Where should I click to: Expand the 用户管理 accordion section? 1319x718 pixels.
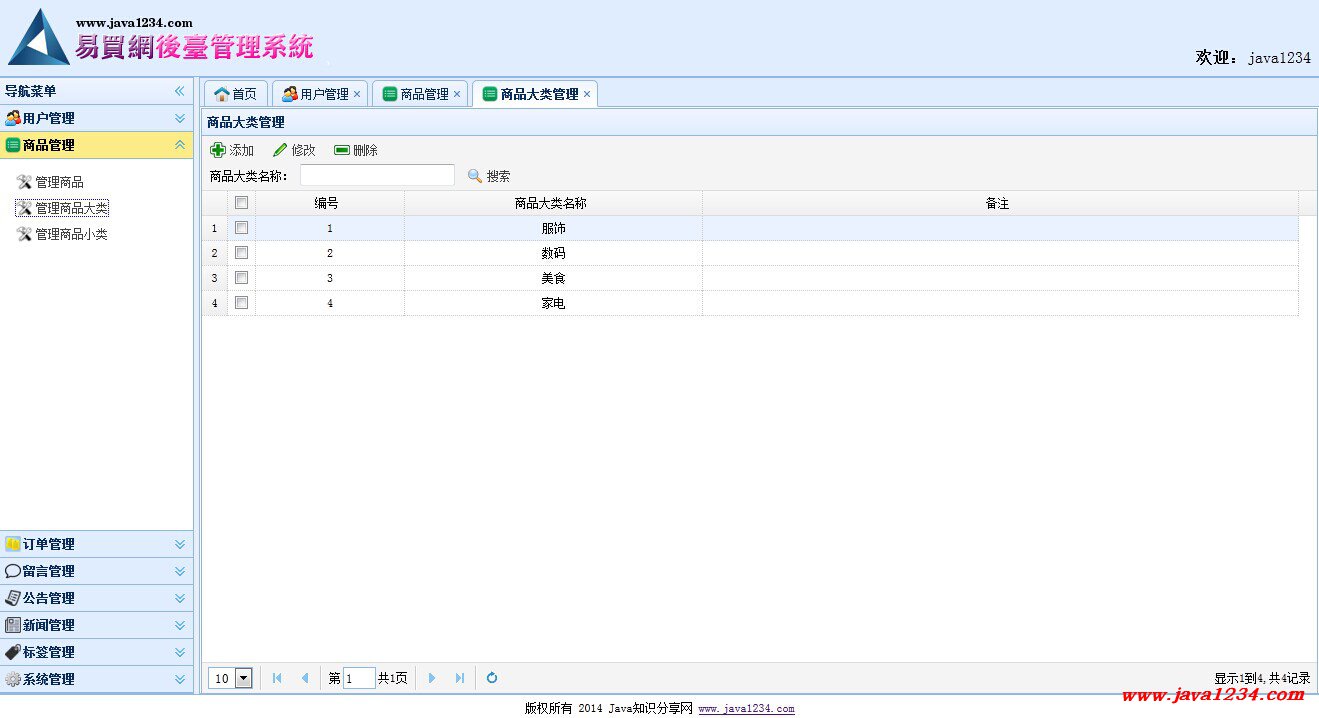[180, 118]
